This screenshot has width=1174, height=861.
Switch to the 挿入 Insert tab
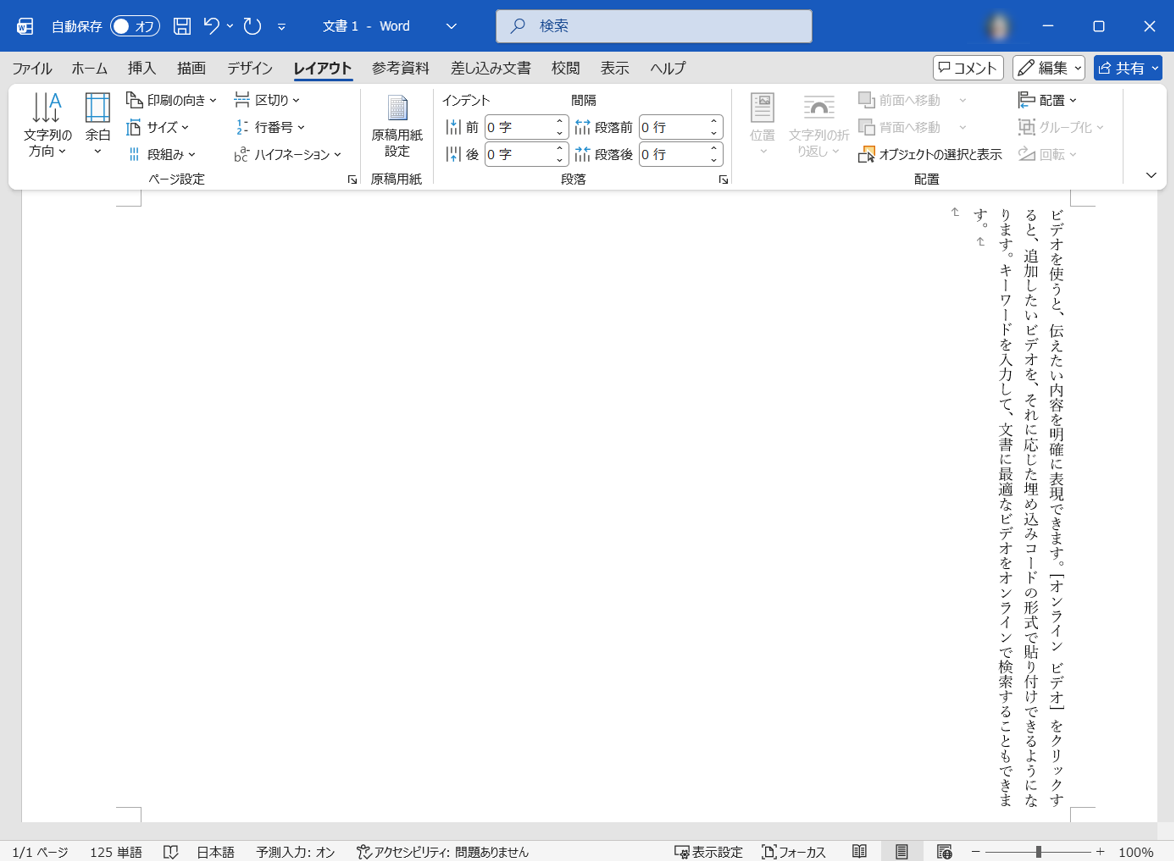pyautogui.click(x=142, y=68)
